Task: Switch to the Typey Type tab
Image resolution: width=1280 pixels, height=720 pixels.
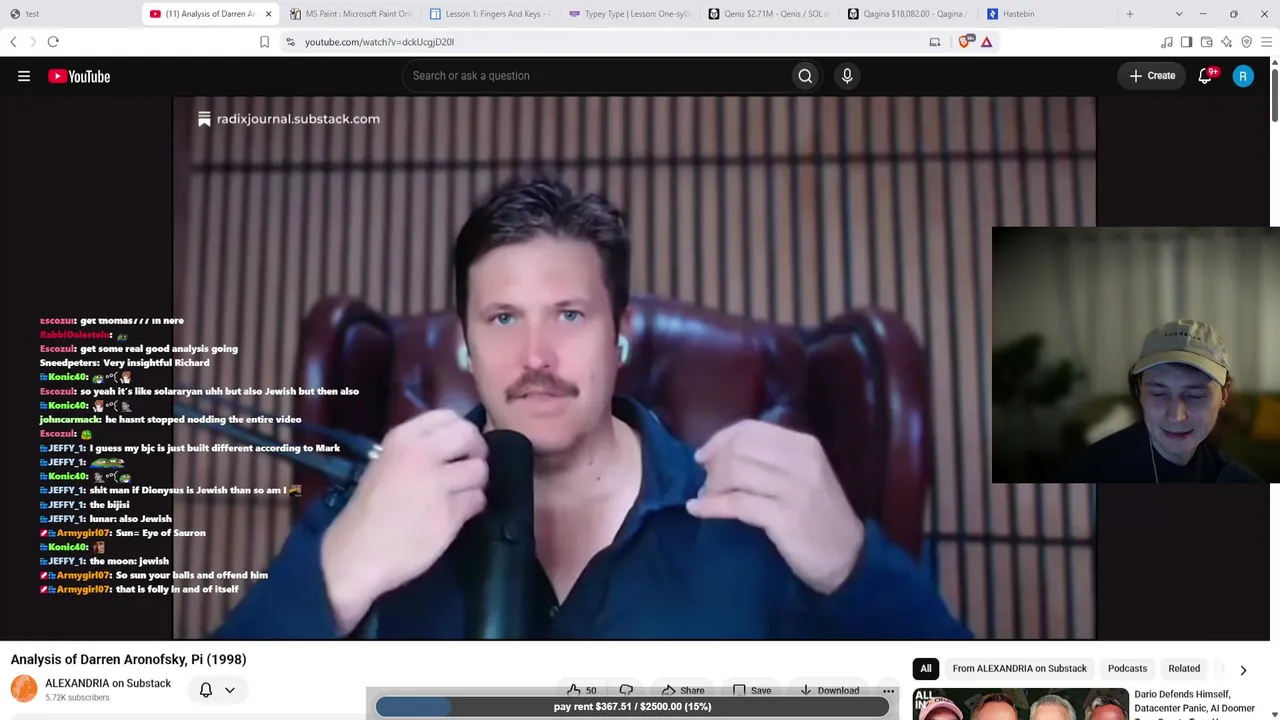Action: (x=630, y=14)
